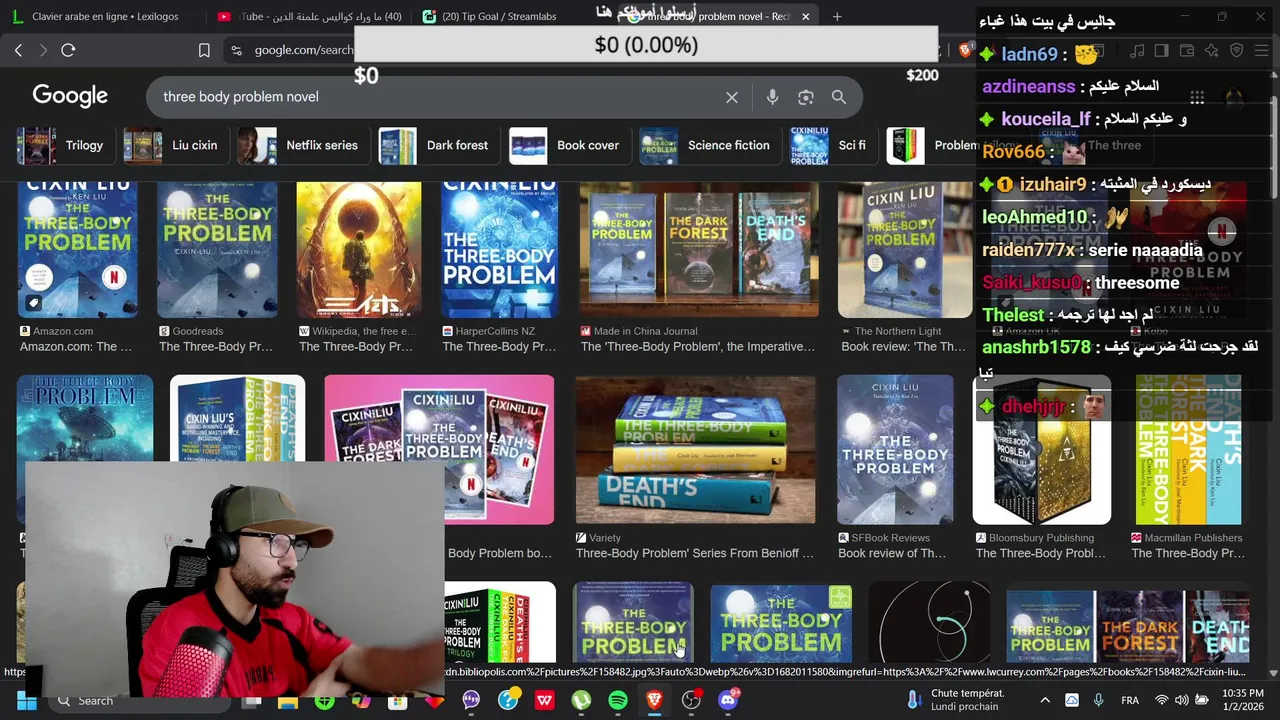Clear the Google search box text

[732, 97]
